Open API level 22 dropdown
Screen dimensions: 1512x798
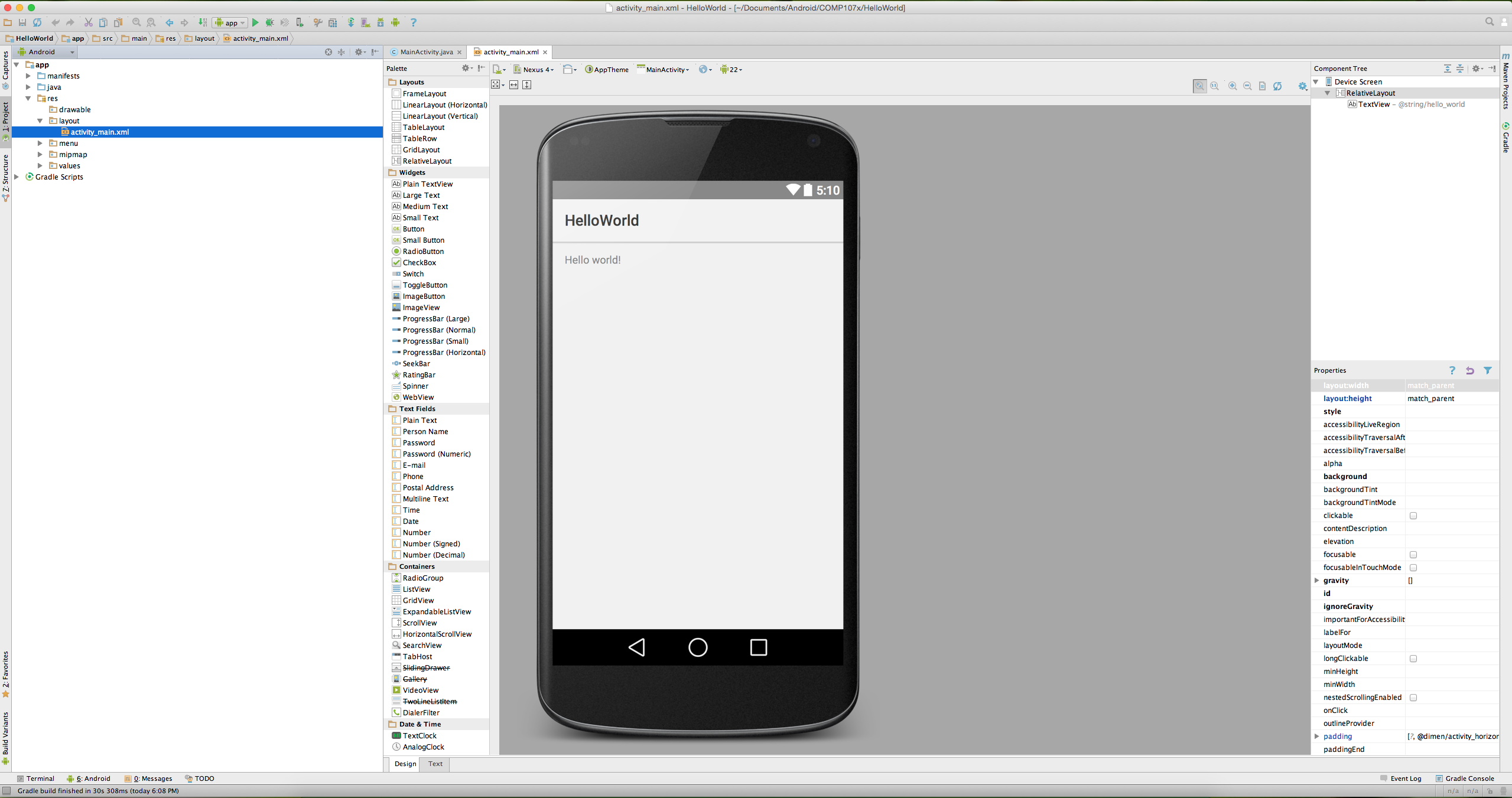click(731, 70)
